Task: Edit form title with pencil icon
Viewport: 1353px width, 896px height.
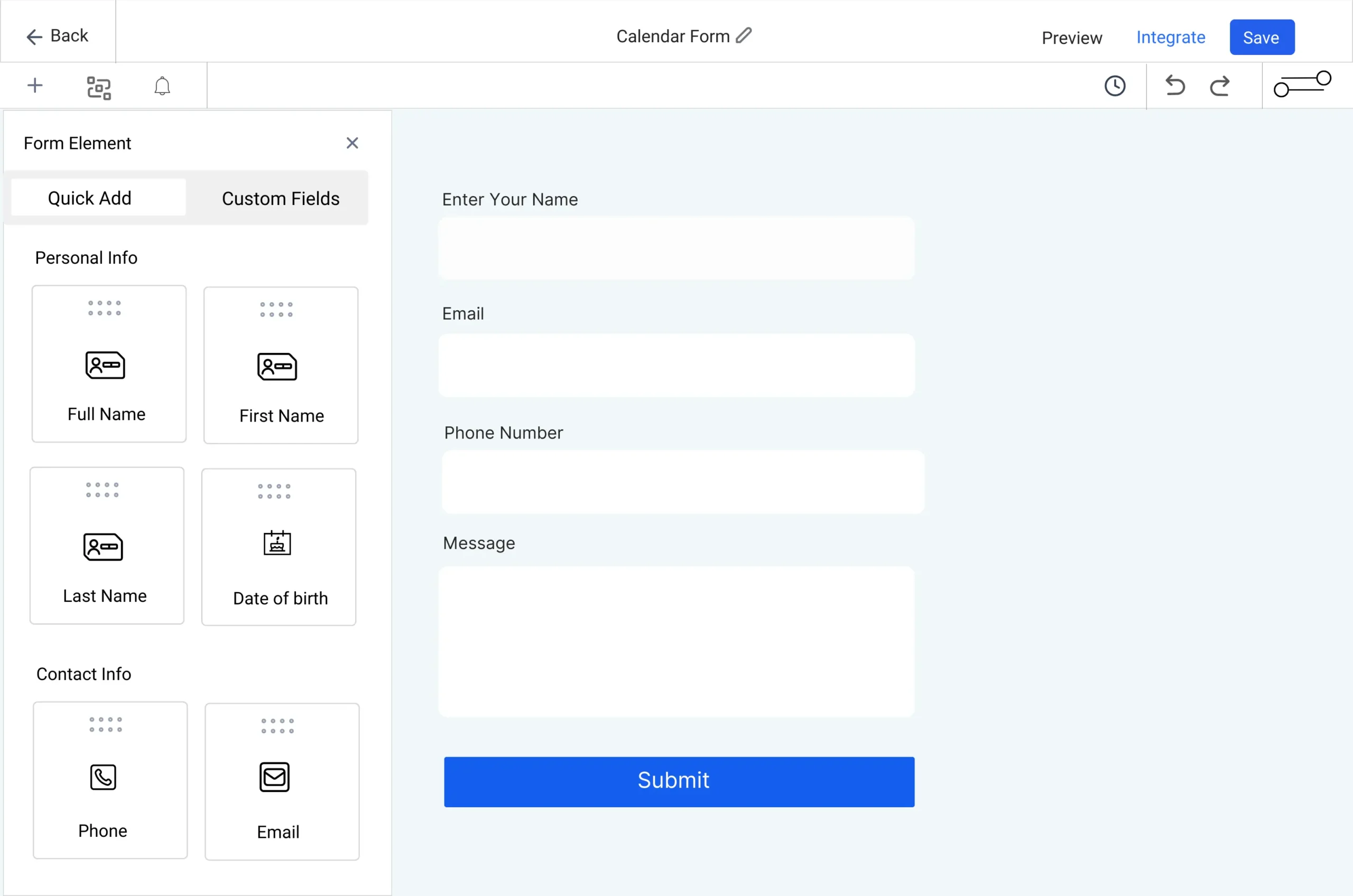Action: tap(744, 35)
